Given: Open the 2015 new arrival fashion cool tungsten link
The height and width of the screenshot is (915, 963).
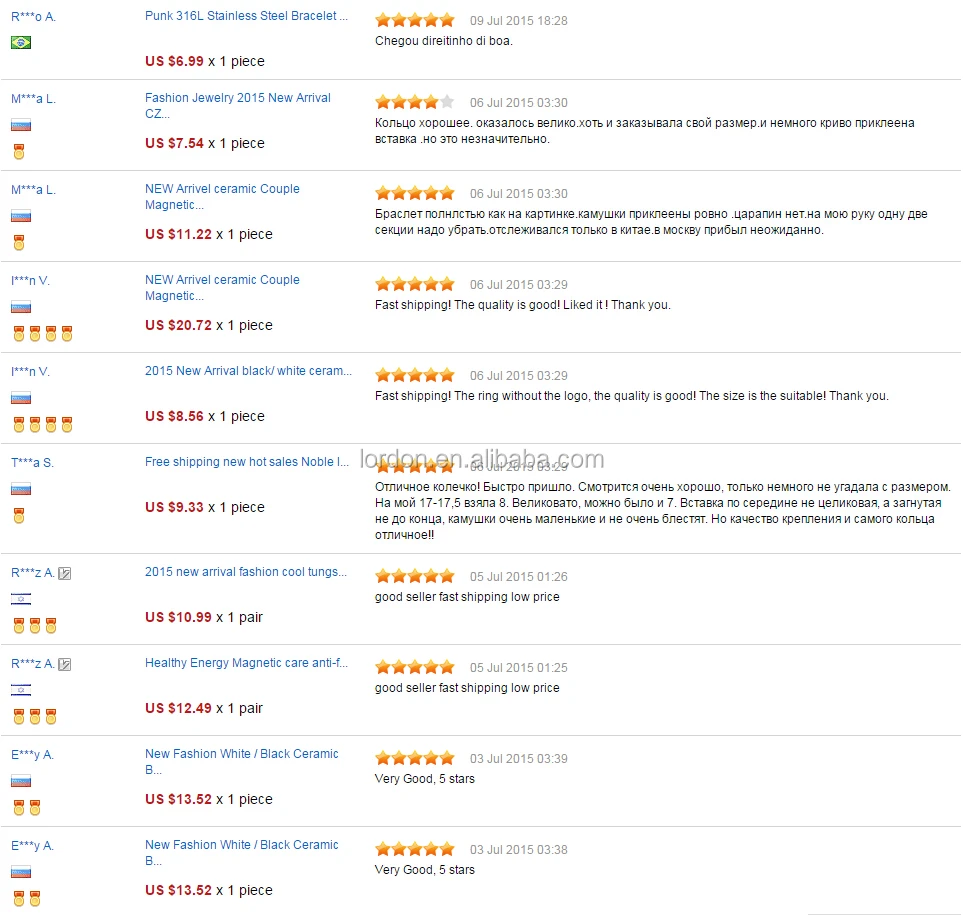Looking at the screenshot, I should click(x=246, y=572).
